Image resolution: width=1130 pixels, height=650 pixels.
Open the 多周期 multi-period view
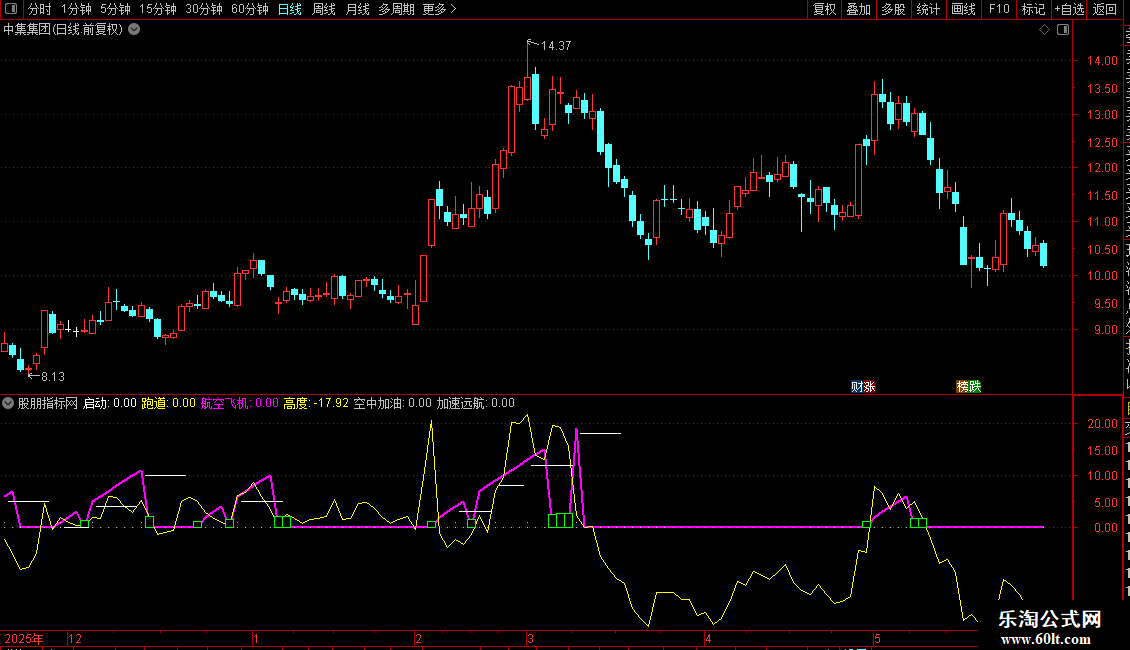396,9
